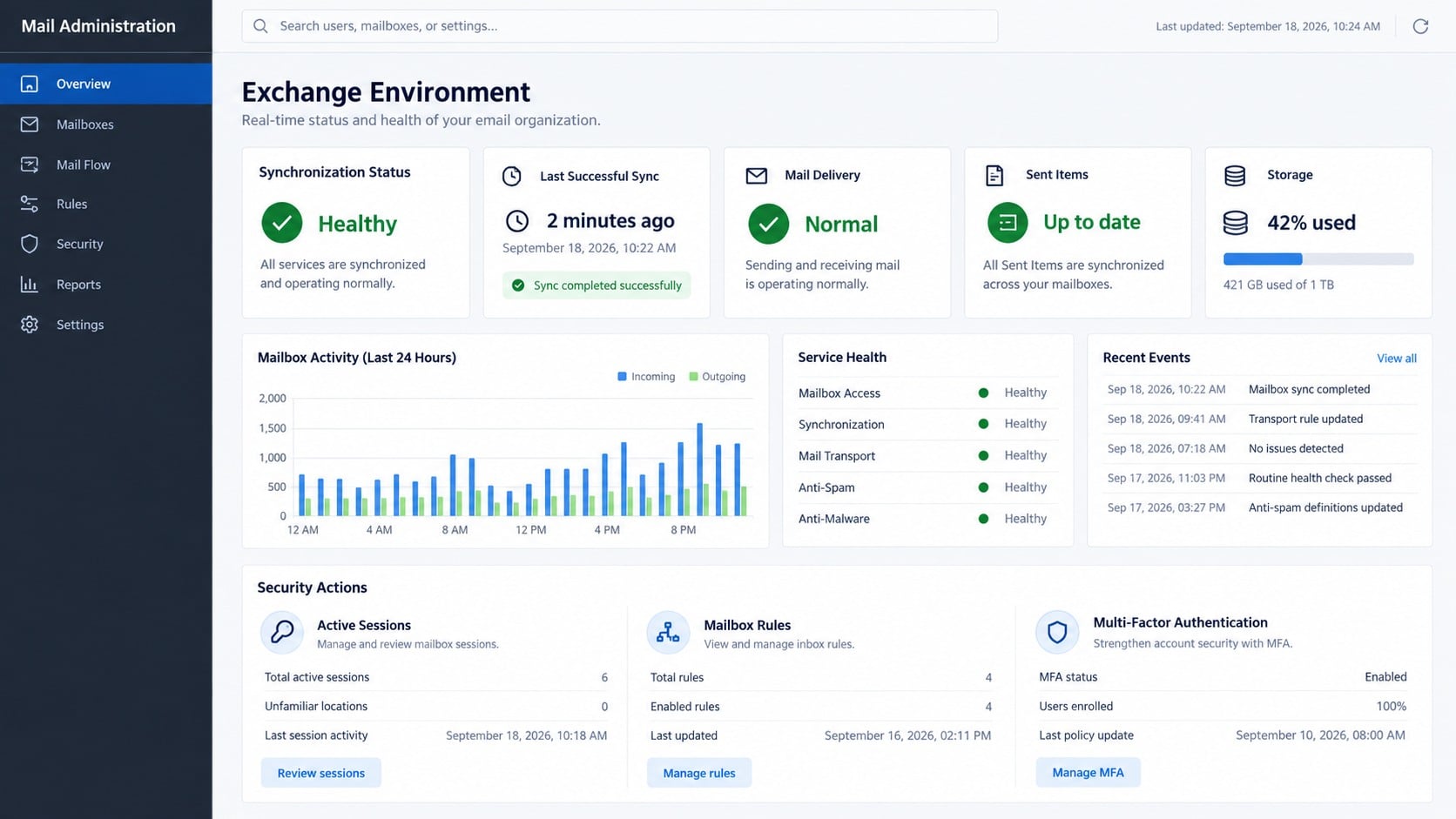The image size is (1456, 819).
Task: Click the Overview sidebar icon
Action: [x=30, y=84]
